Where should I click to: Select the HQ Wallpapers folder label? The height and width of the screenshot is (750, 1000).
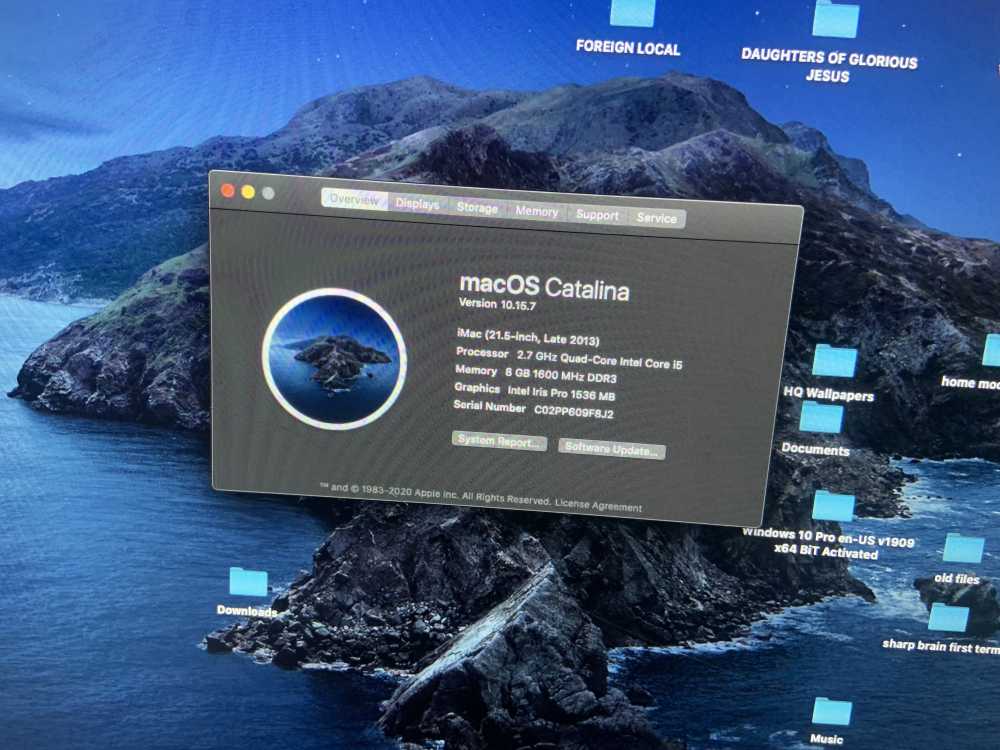point(828,393)
